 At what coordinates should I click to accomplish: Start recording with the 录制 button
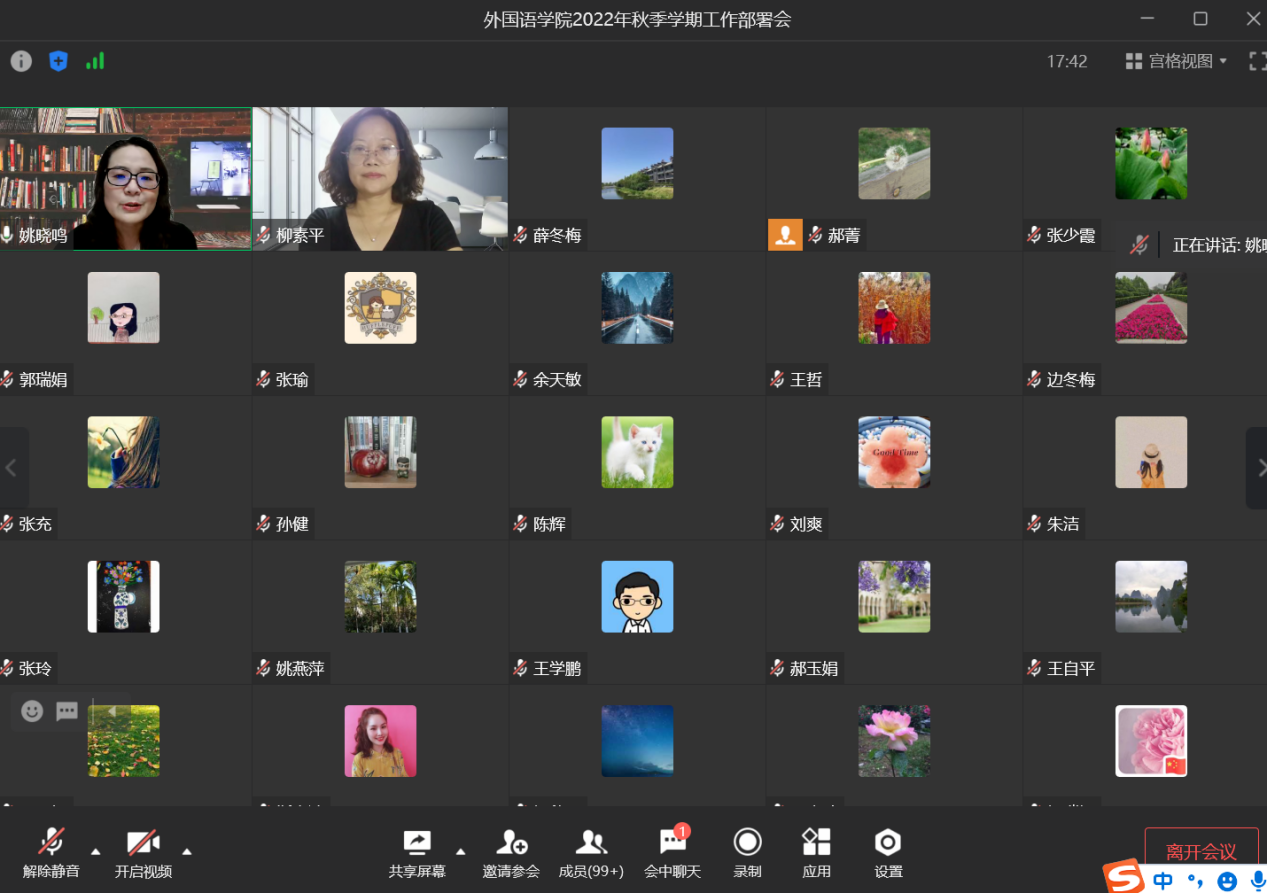tap(747, 852)
